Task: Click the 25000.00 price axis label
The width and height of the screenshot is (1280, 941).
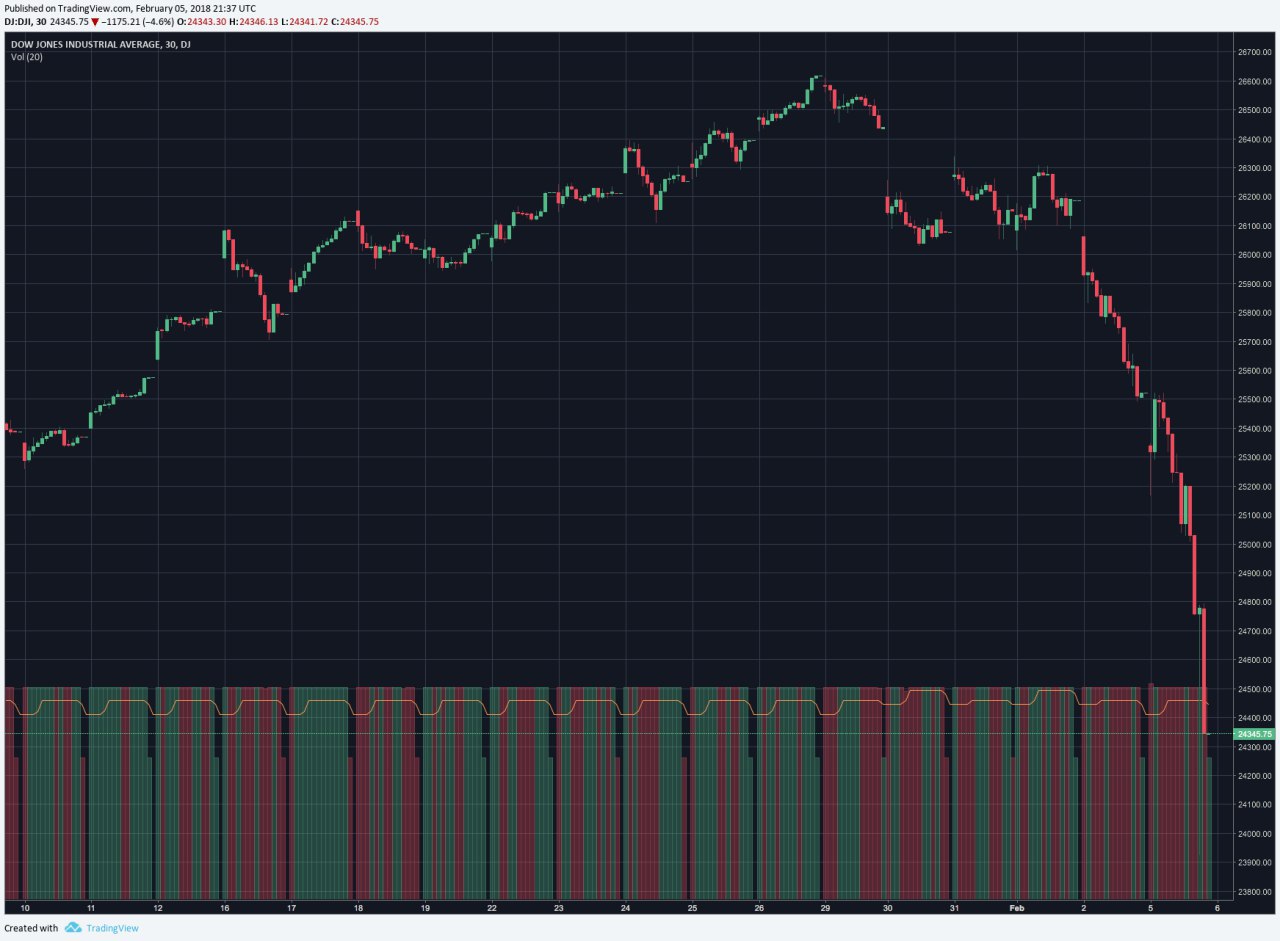Action: 1255,545
